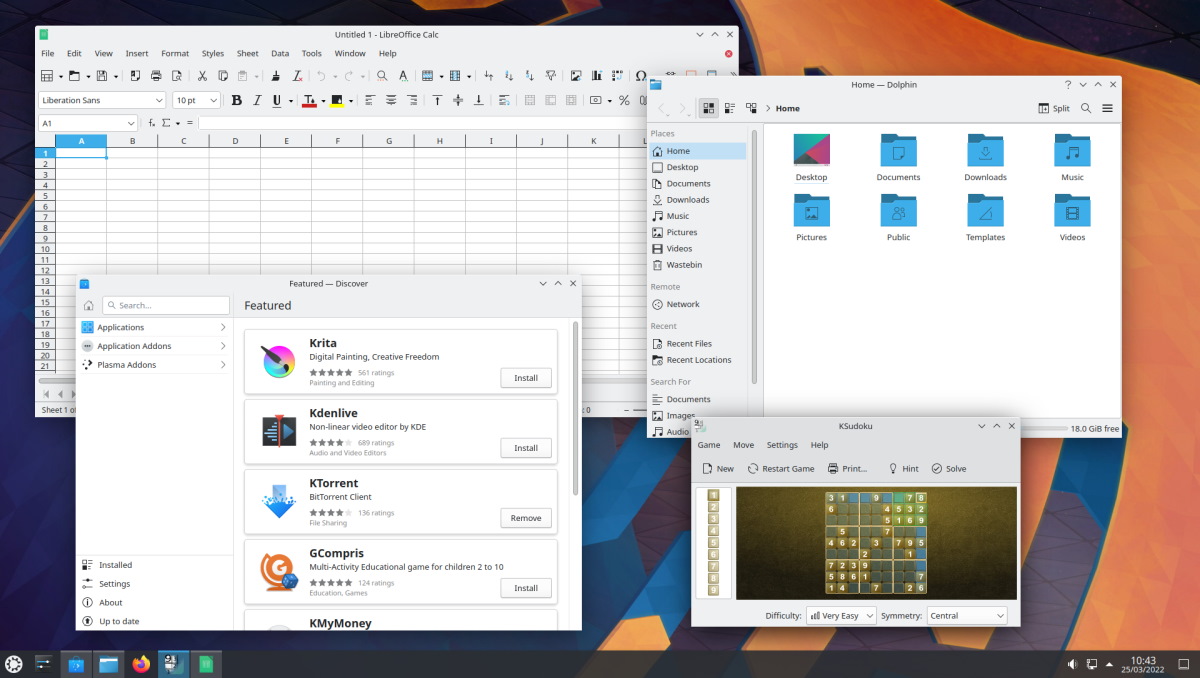Open the Data menu in LibreOffice Calc
Screen dimensions: 1200x678
click(280, 53)
